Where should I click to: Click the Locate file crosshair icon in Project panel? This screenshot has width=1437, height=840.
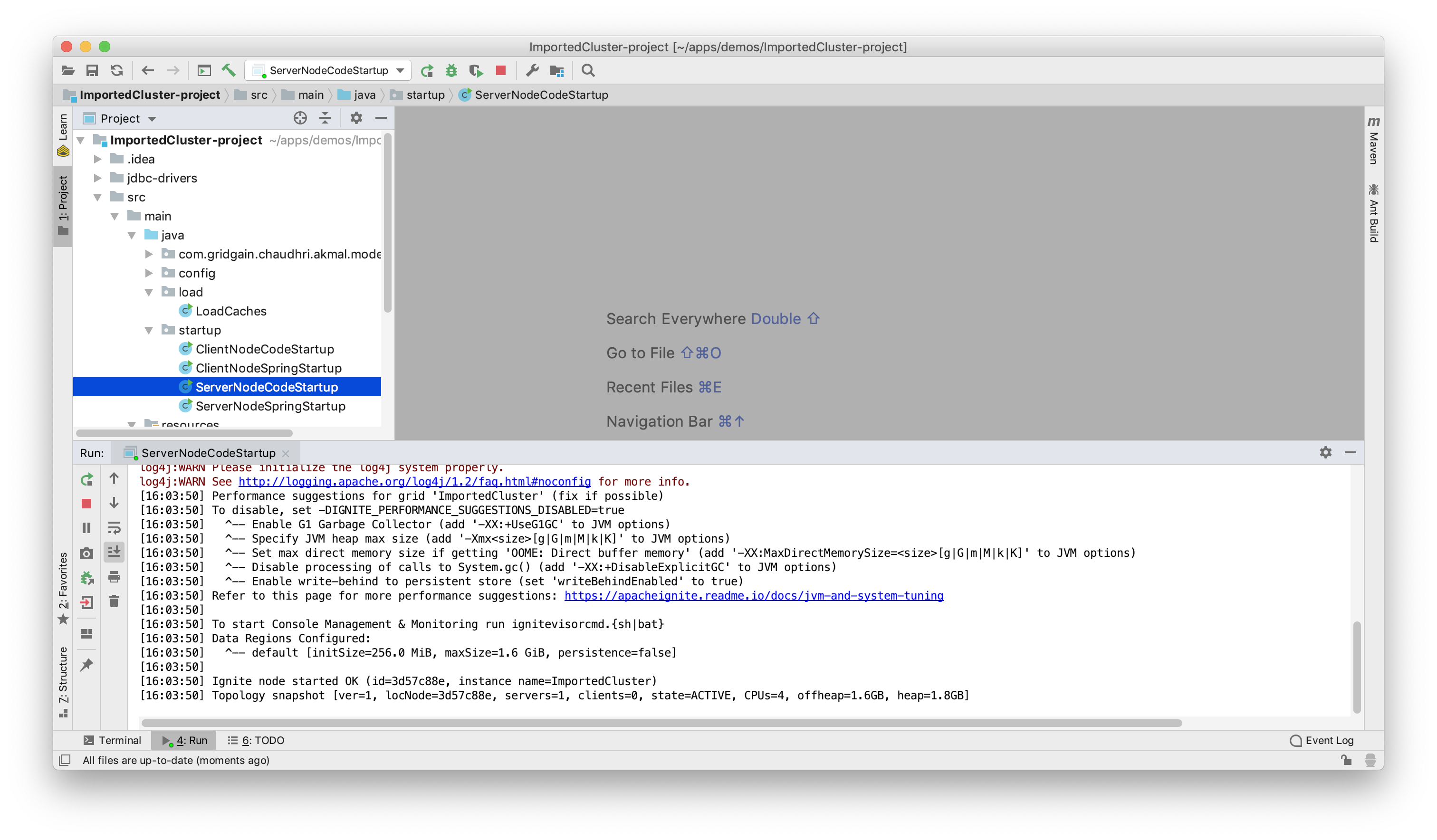tap(300, 118)
